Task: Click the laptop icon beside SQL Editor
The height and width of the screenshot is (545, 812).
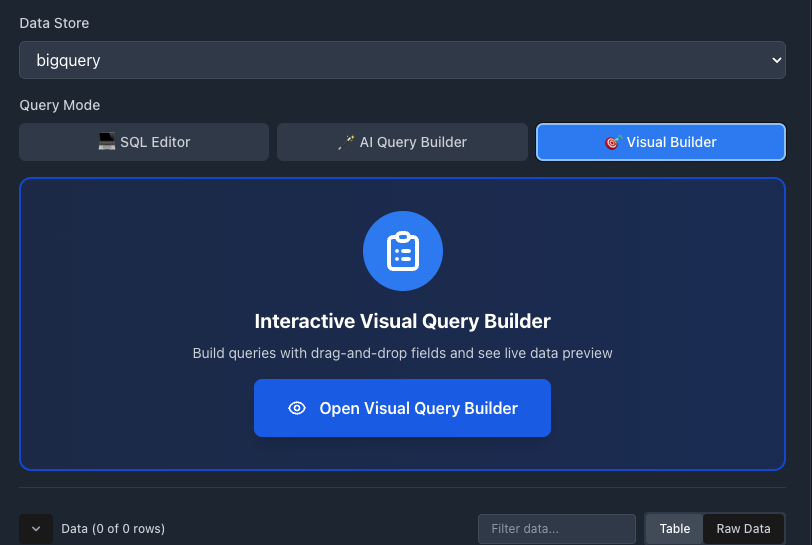Action: pyautogui.click(x=107, y=142)
